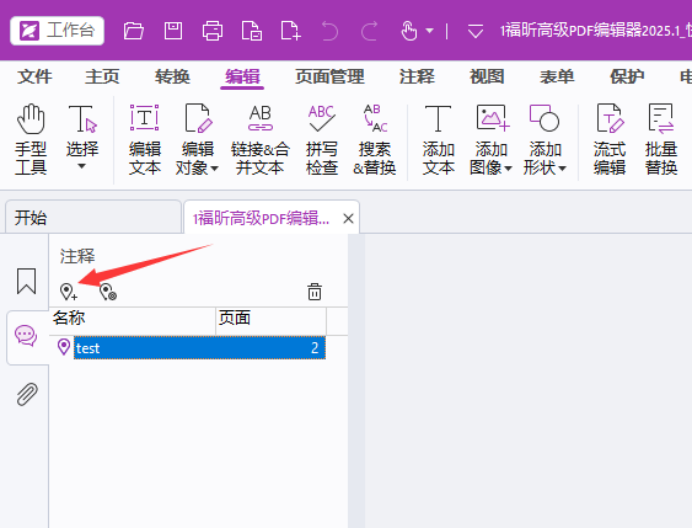Open Spell Check (拼写检查)
This screenshot has width=693, height=528.
[x=321, y=140]
